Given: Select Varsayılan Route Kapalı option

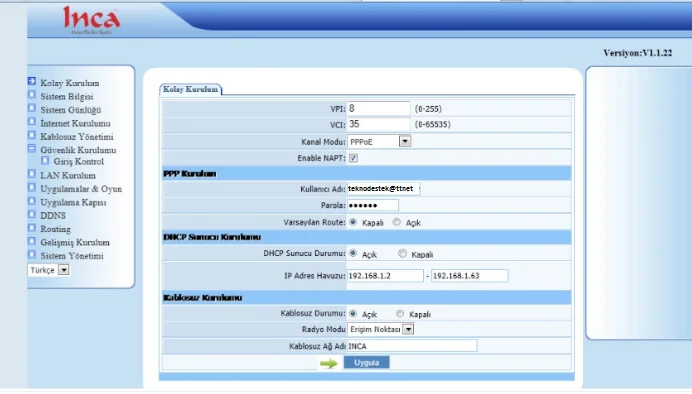Looking at the screenshot, I should (x=353, y=222).
